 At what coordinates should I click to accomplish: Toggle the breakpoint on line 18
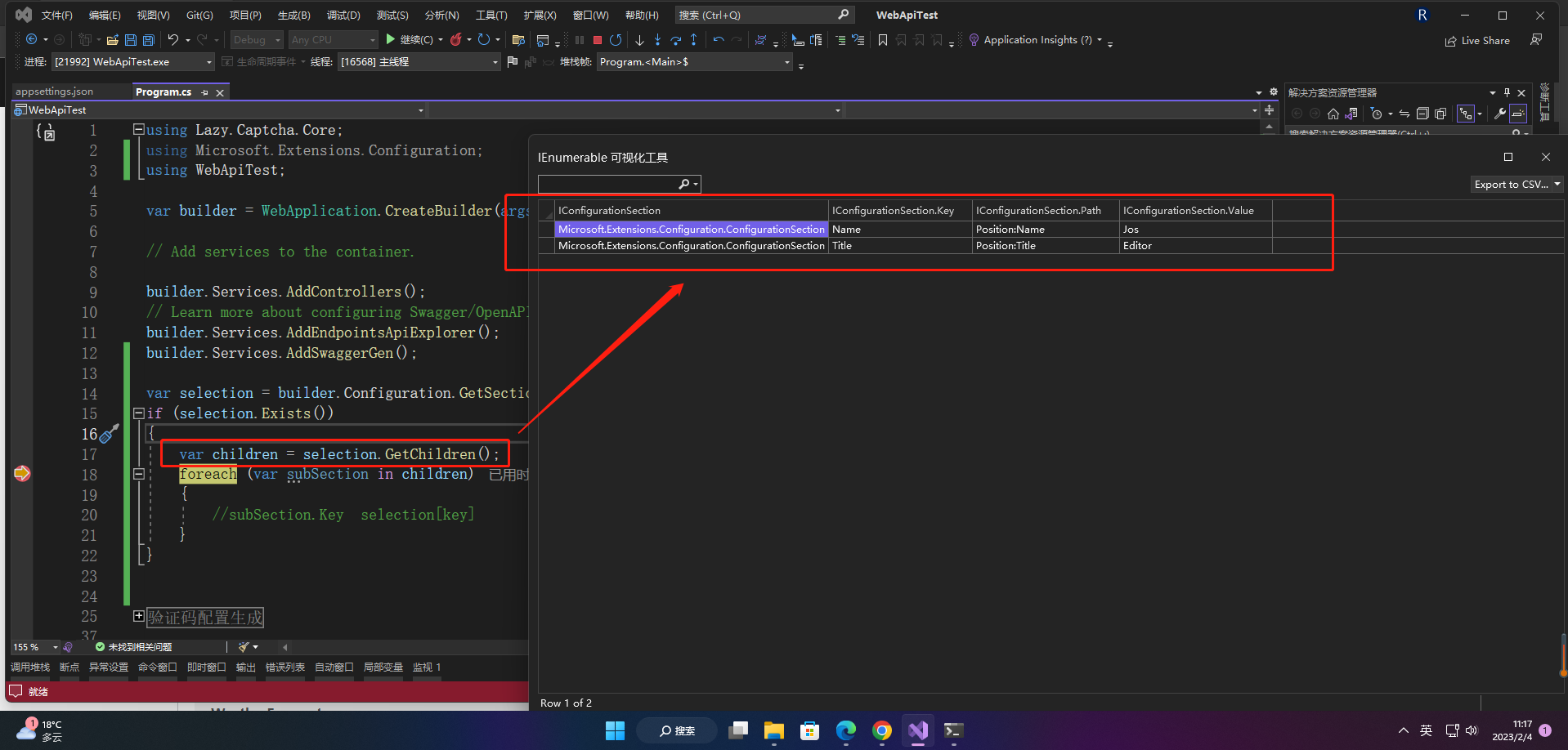22,474
